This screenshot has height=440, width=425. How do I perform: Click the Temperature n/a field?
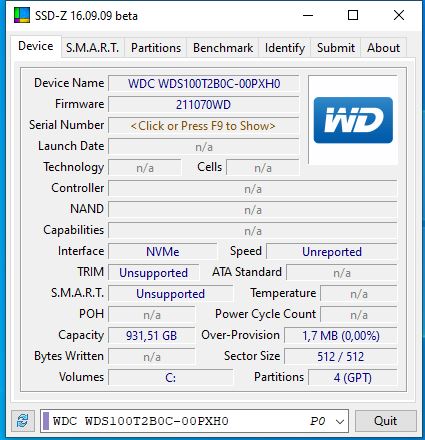359,294
